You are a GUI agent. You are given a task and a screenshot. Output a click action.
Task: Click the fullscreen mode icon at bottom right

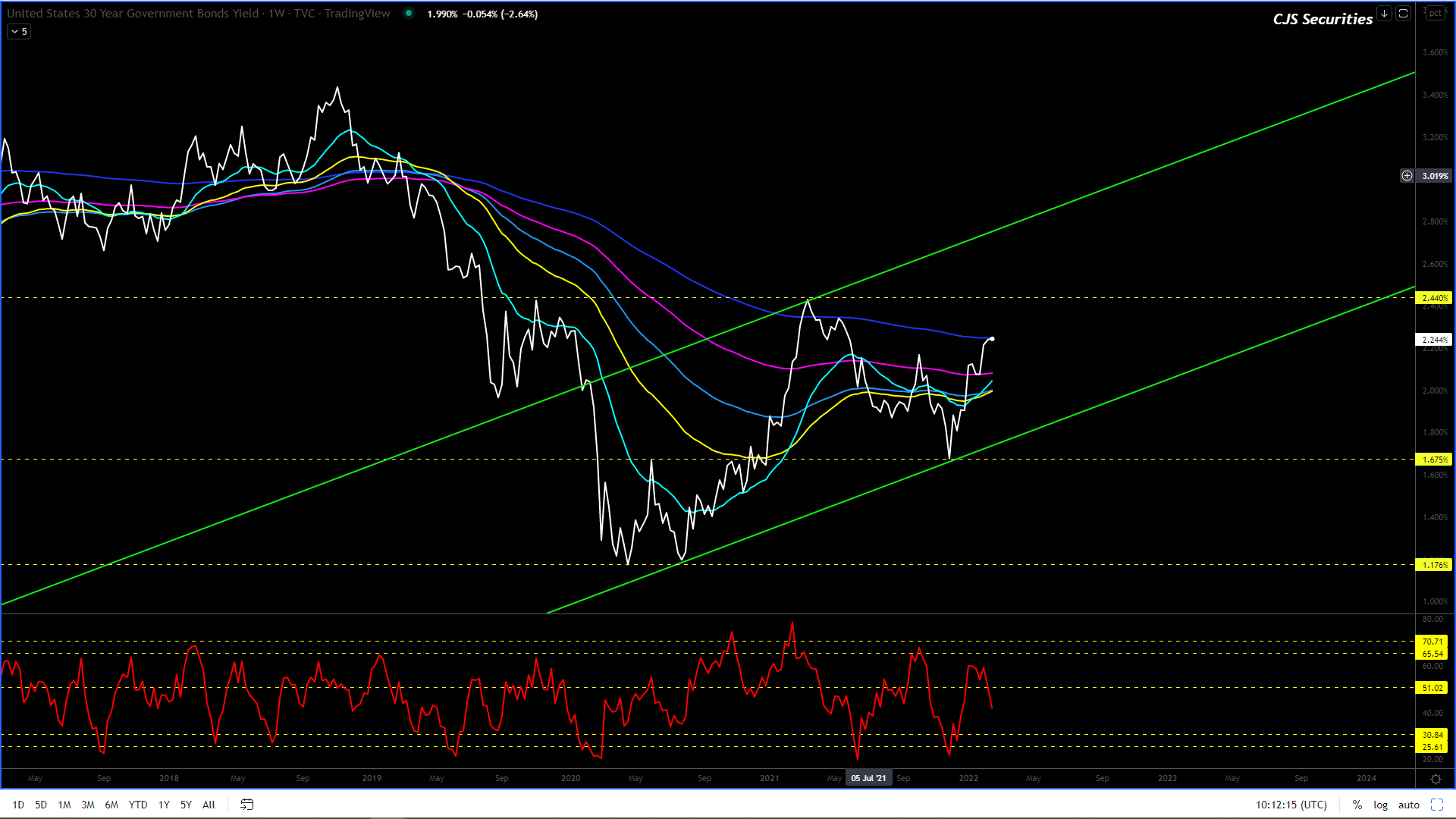point(1436,805)
